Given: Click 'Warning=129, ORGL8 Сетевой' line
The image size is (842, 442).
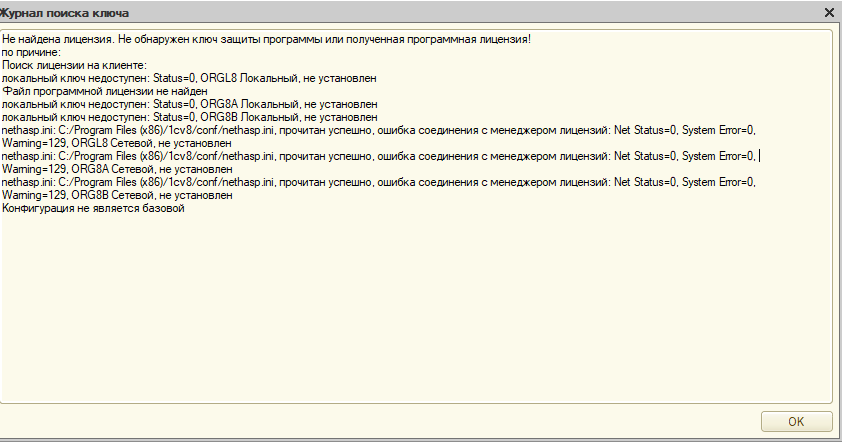Looking at the screenshot, I should (x=117, y=143).
